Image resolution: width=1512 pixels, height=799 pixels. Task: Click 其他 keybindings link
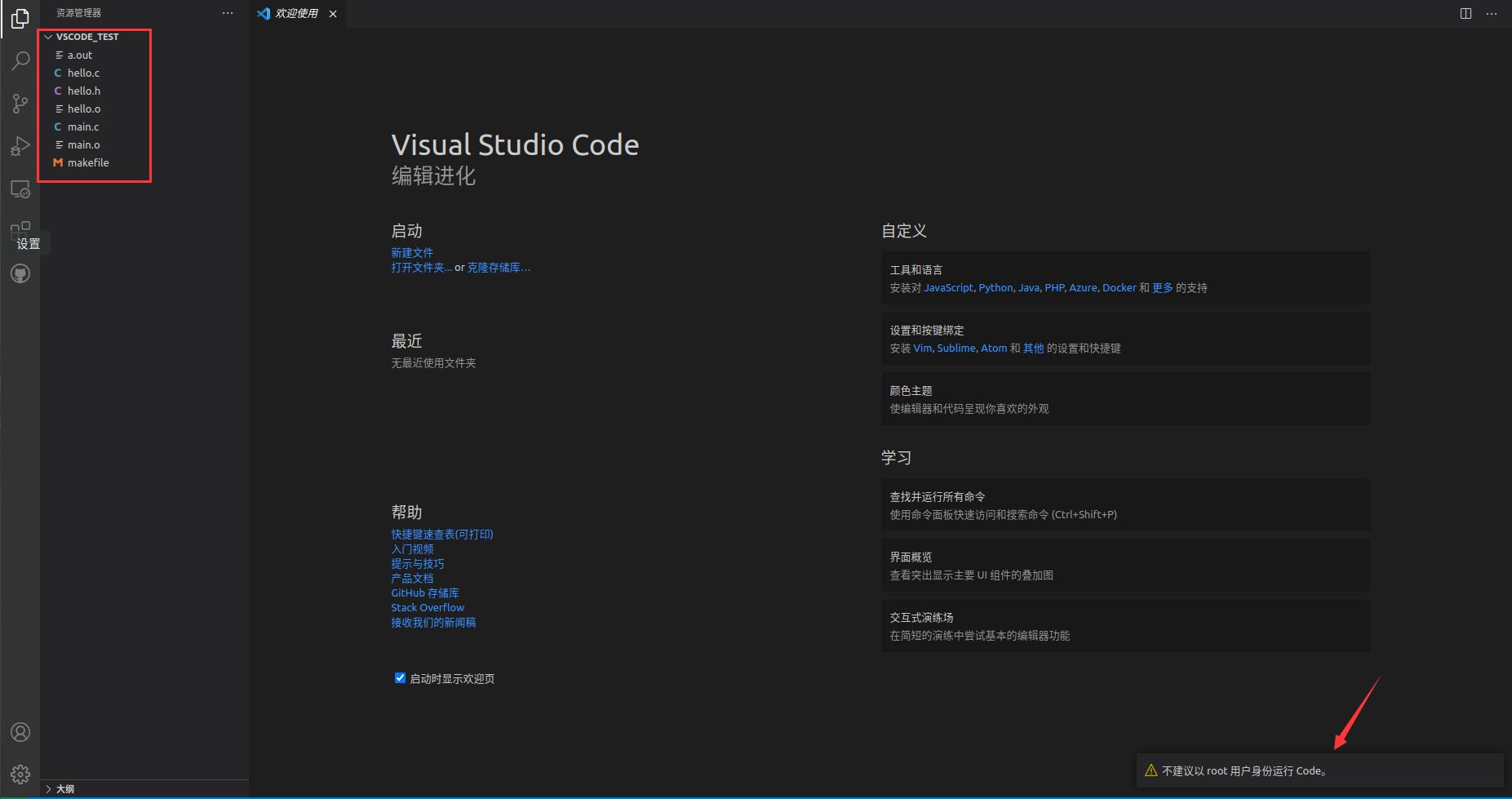coord(1034,348)
